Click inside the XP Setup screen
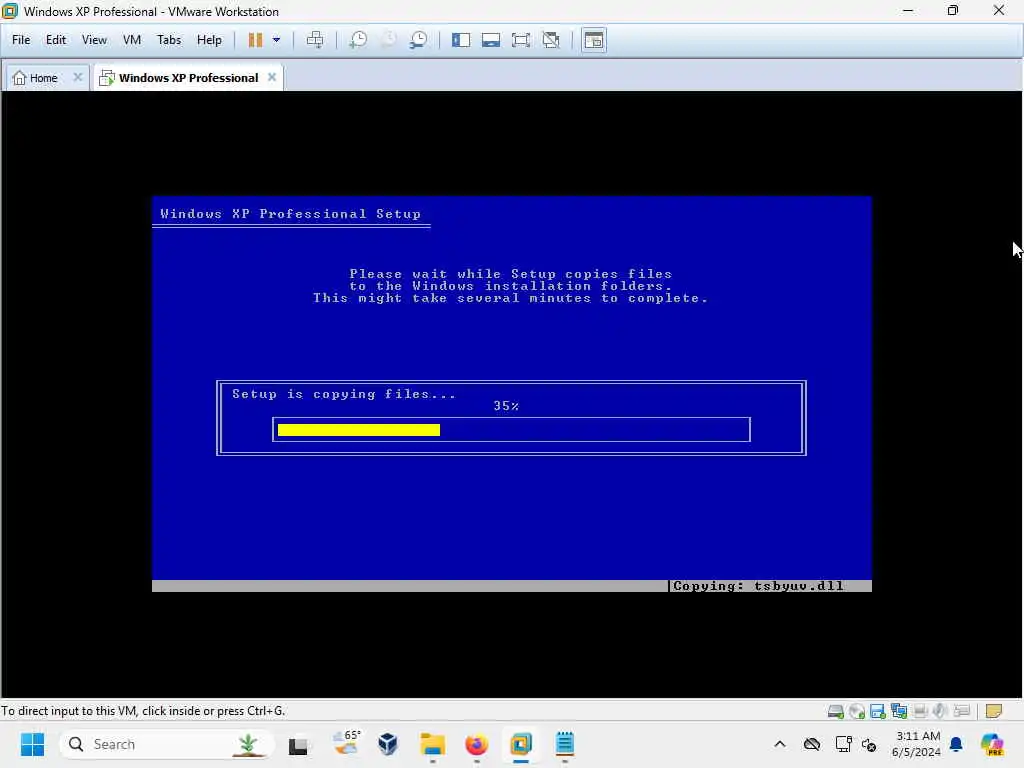1024x768 pixels. coord(511,394)
